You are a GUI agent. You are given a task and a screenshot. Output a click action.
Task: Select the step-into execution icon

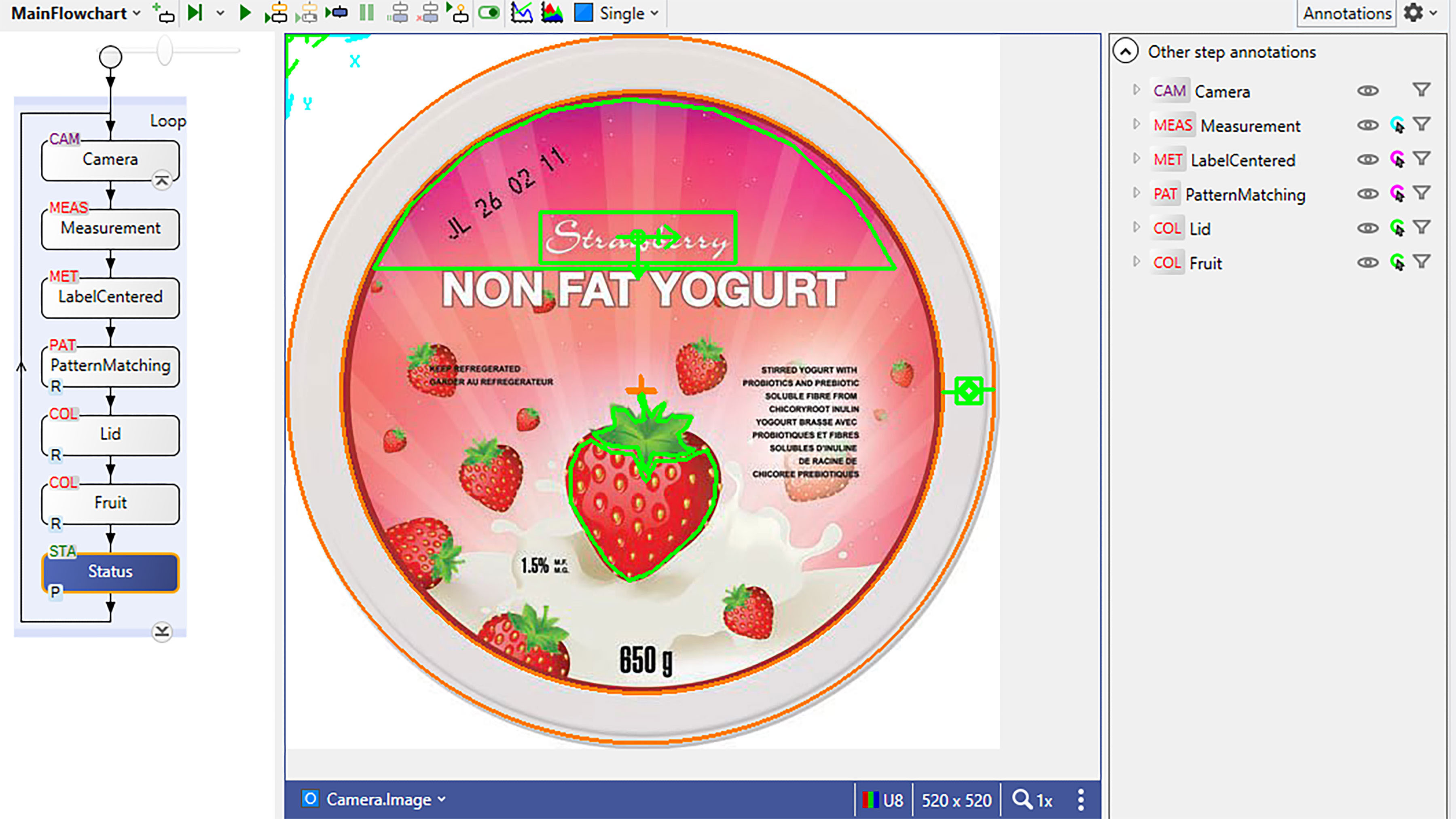tap(278, 13)
